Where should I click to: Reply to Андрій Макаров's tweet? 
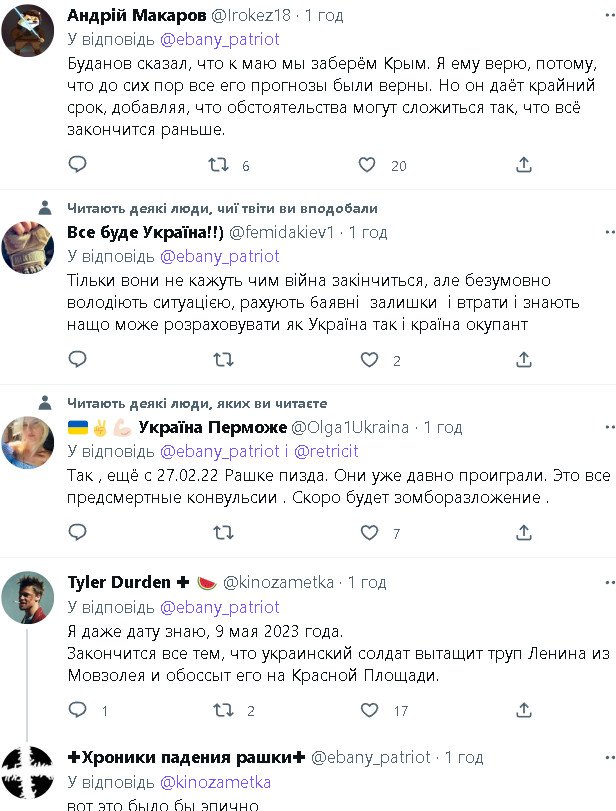tap(78, 165)
